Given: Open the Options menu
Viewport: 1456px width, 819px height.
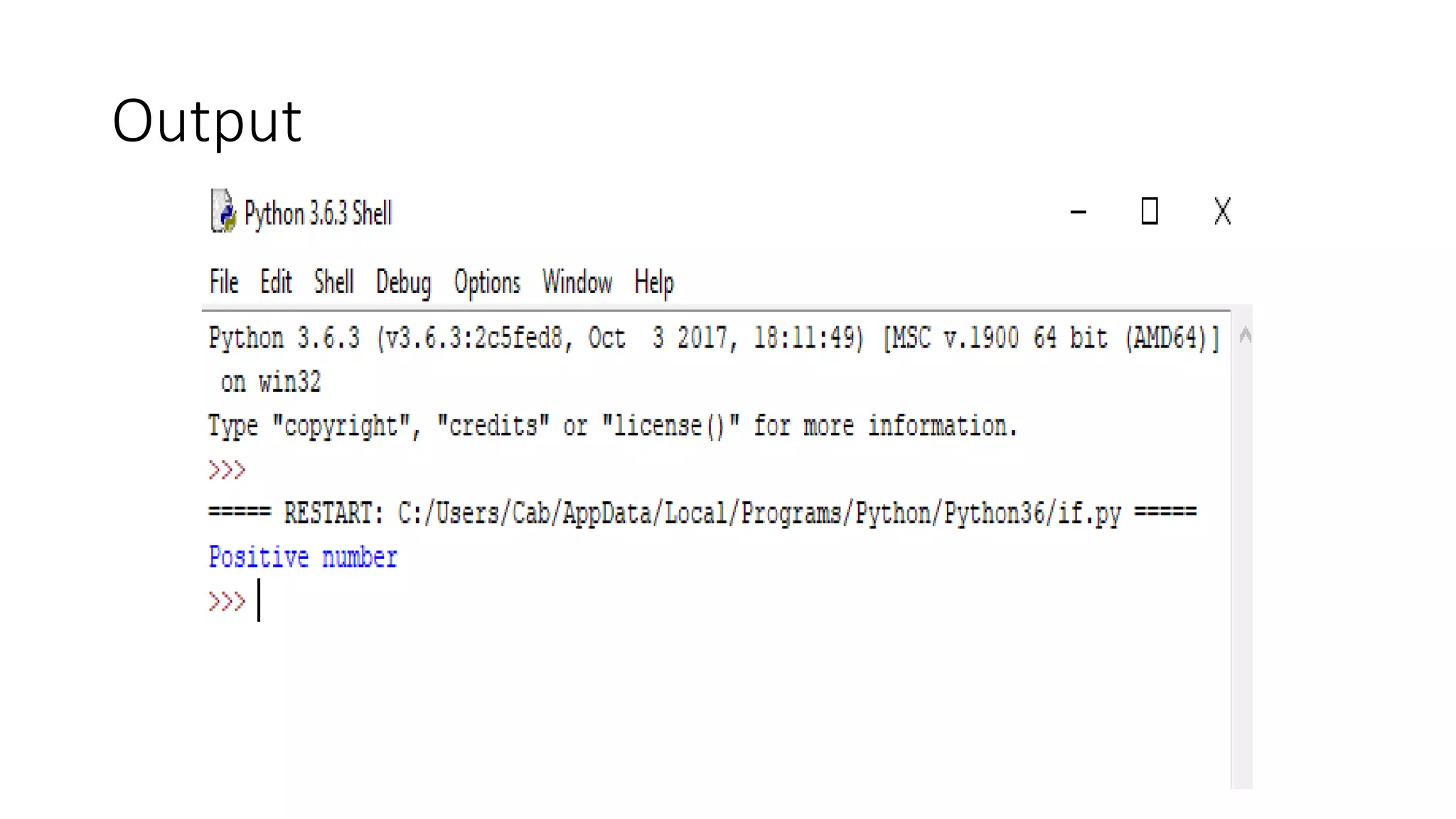Looking at the screenshot, I should pos(487,284).
